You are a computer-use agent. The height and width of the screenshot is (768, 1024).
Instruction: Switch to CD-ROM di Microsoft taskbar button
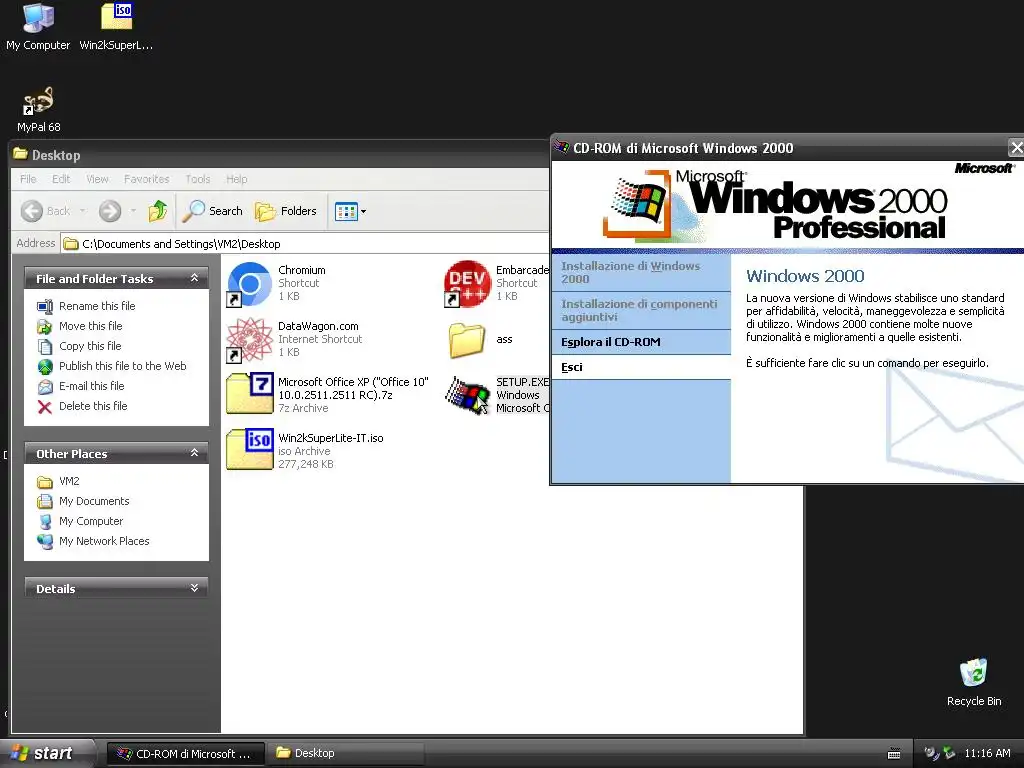point(185,754)
